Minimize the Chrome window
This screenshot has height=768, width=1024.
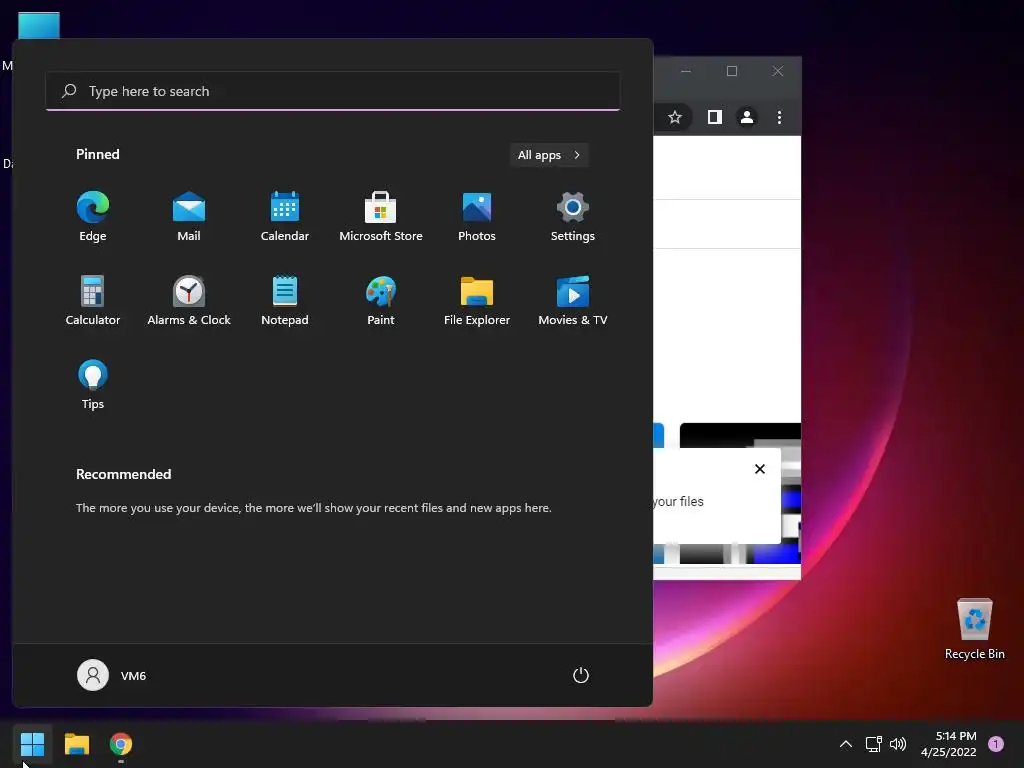coord(686,71)
